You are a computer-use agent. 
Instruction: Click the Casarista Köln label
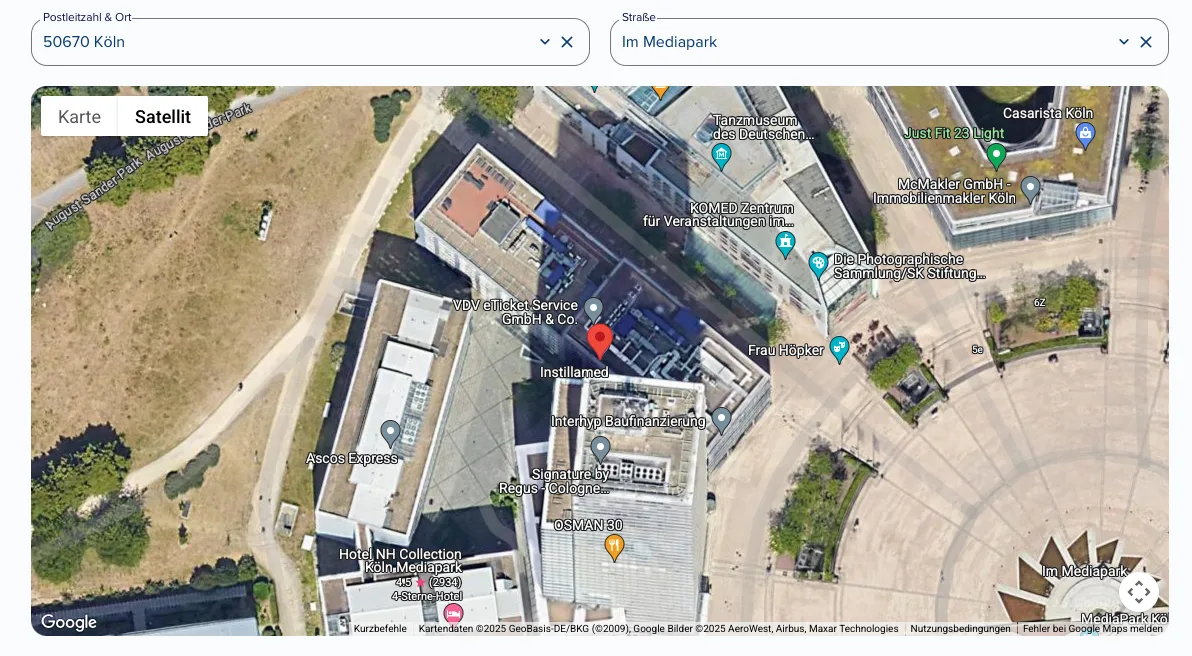pos(1048,113)
